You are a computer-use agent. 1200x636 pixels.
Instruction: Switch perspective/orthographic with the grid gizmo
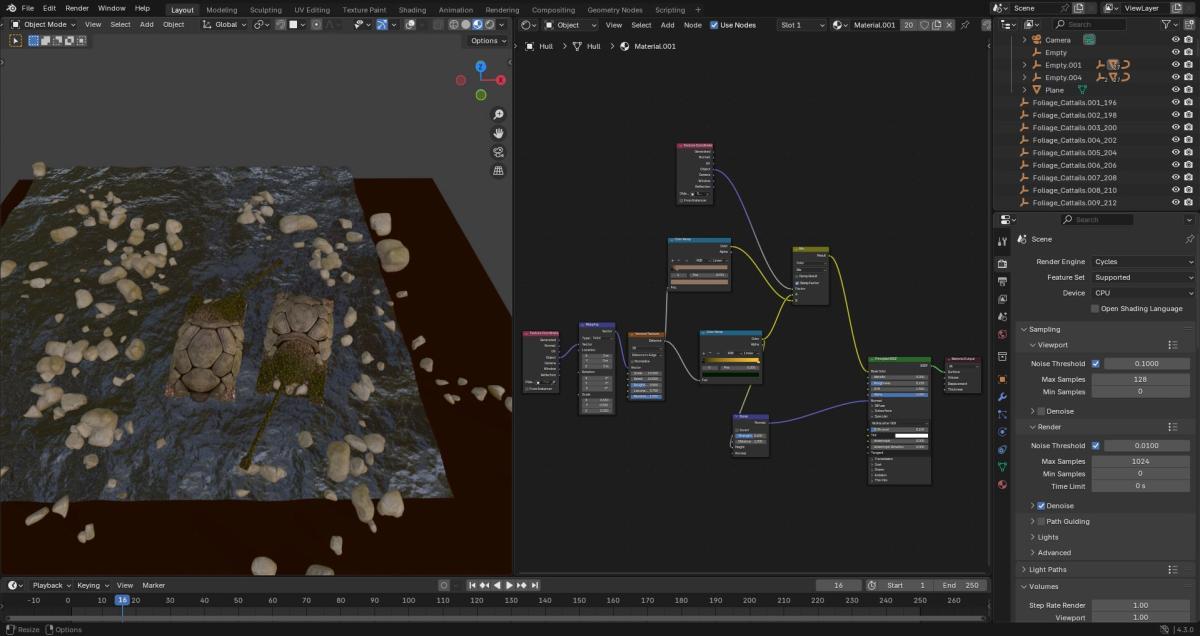pyautogui.click(x=498, y=171)
